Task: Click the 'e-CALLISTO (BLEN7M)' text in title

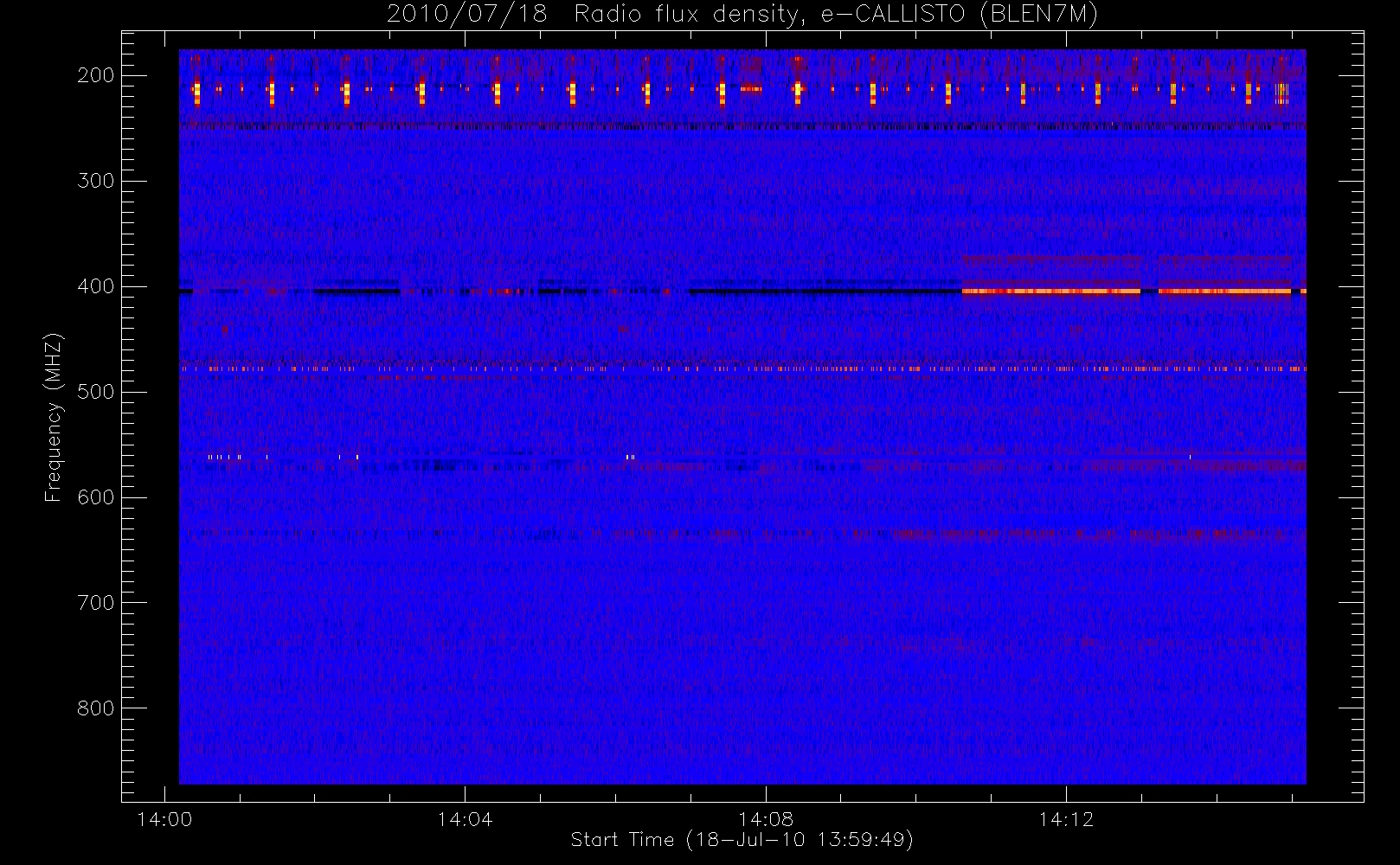Action: (959, 15)
